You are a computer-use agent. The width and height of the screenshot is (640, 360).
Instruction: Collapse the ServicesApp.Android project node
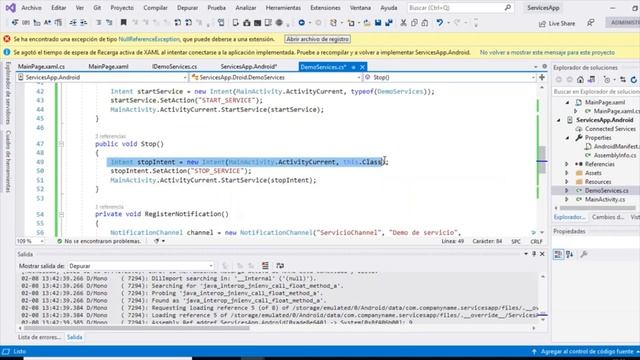[x=559, y=120]
